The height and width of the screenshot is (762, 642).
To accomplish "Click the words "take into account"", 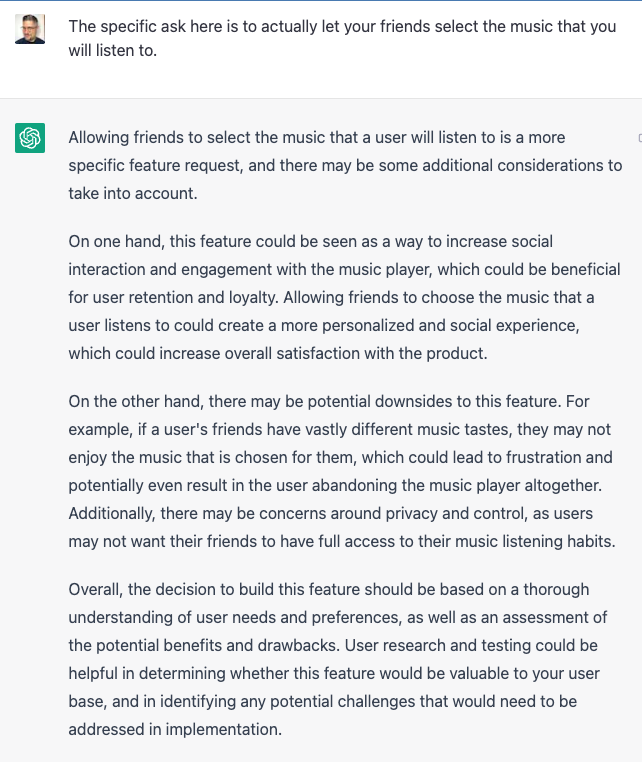I will coord(132,193).
